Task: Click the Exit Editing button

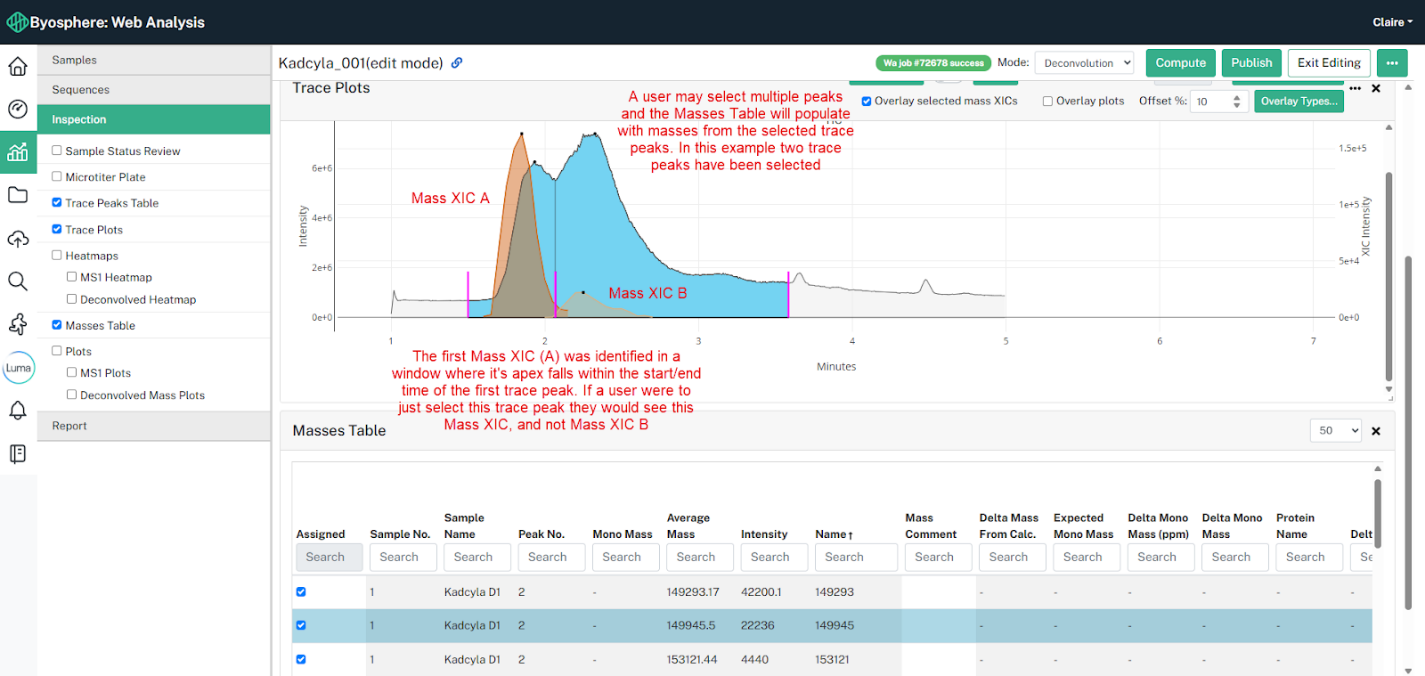Action: tap(1329, 63)
